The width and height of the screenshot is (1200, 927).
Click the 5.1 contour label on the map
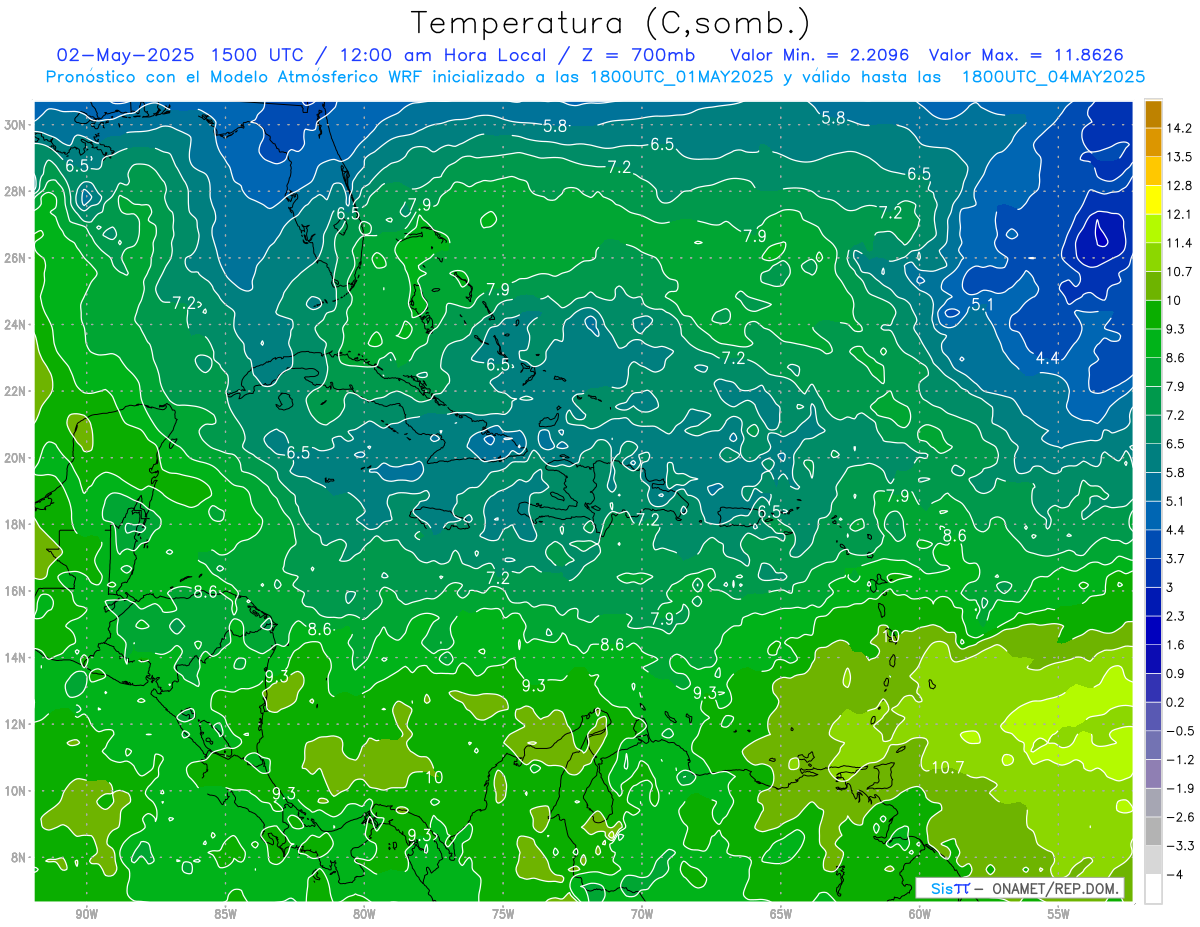(x=982, y=303)
